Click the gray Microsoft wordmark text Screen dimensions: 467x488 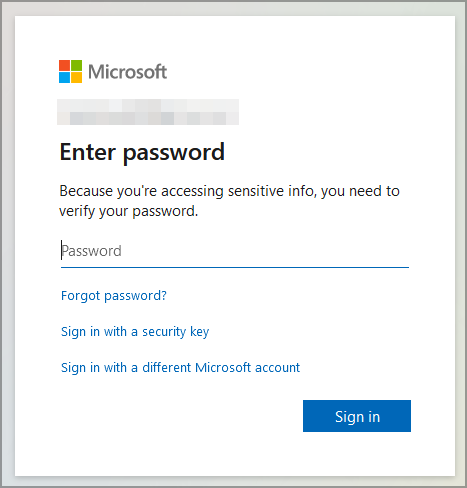coord(128,72)
